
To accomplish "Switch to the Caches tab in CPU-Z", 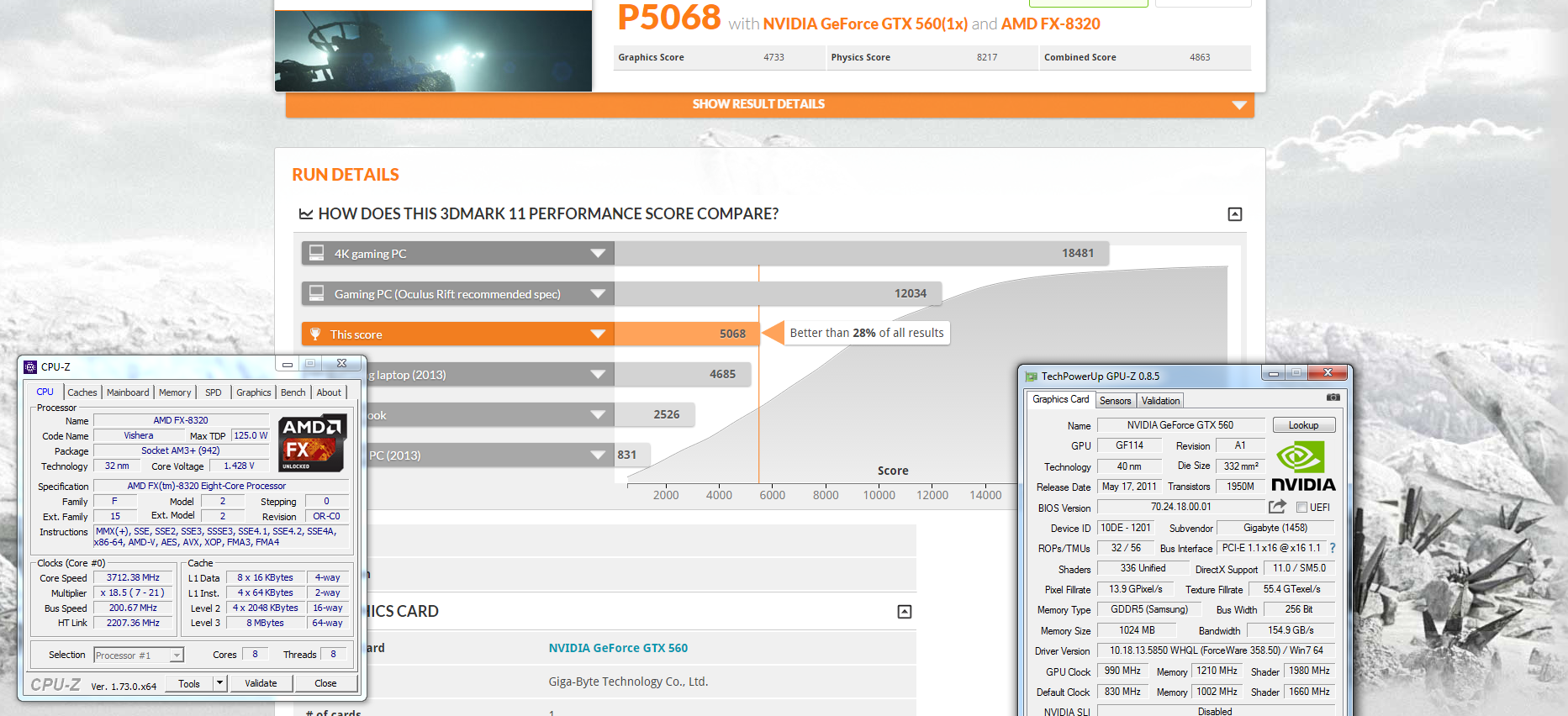I will 82,392.
